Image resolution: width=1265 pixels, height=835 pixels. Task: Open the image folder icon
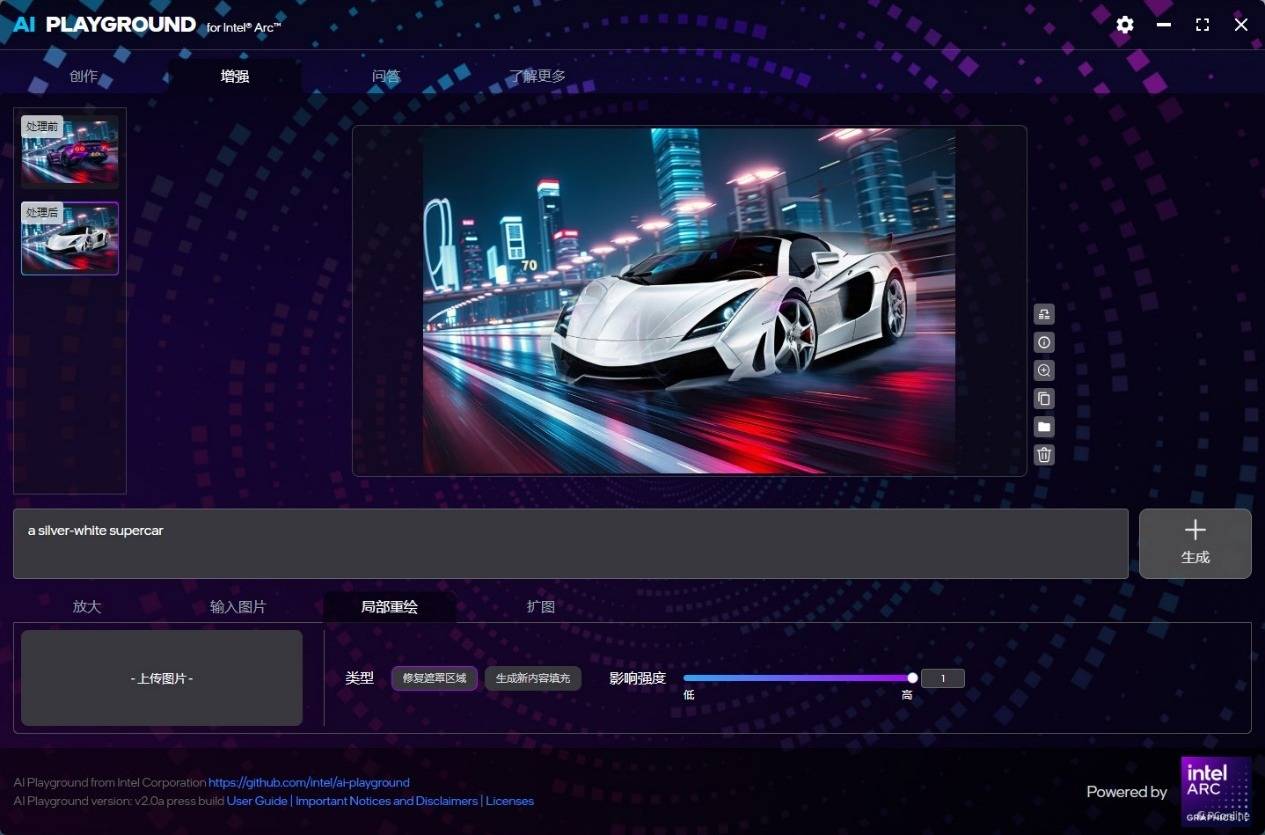coord(1044,427)
